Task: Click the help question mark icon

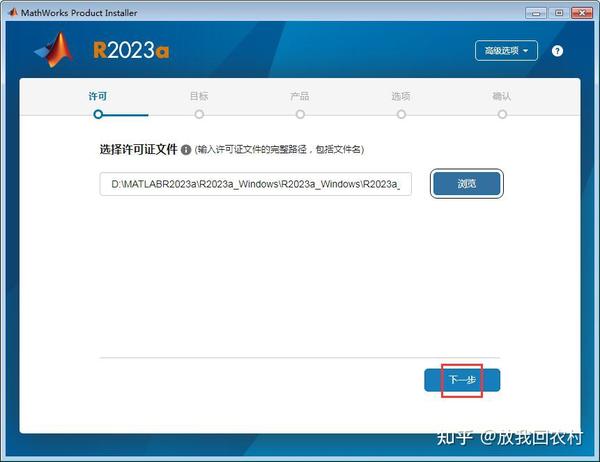Action: coord(557,51)
